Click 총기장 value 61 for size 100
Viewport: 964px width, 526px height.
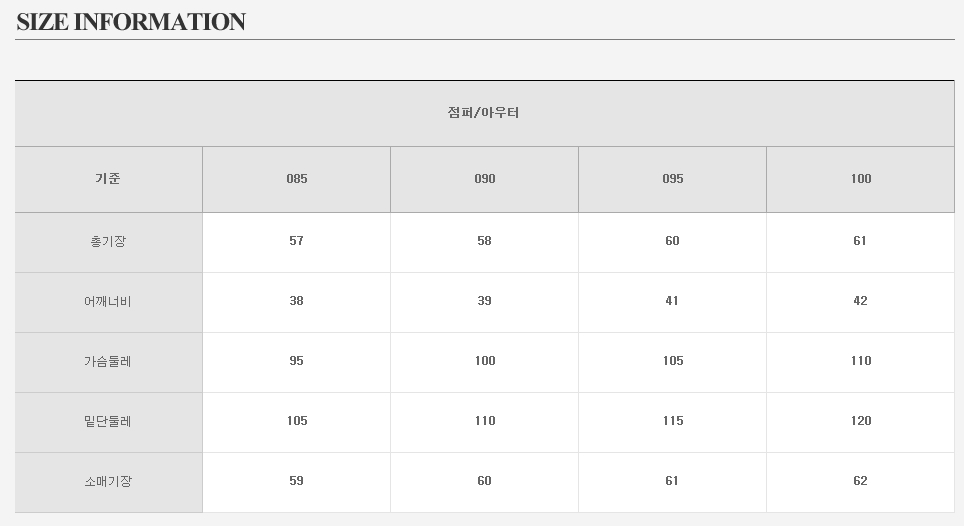click(860, 241)
